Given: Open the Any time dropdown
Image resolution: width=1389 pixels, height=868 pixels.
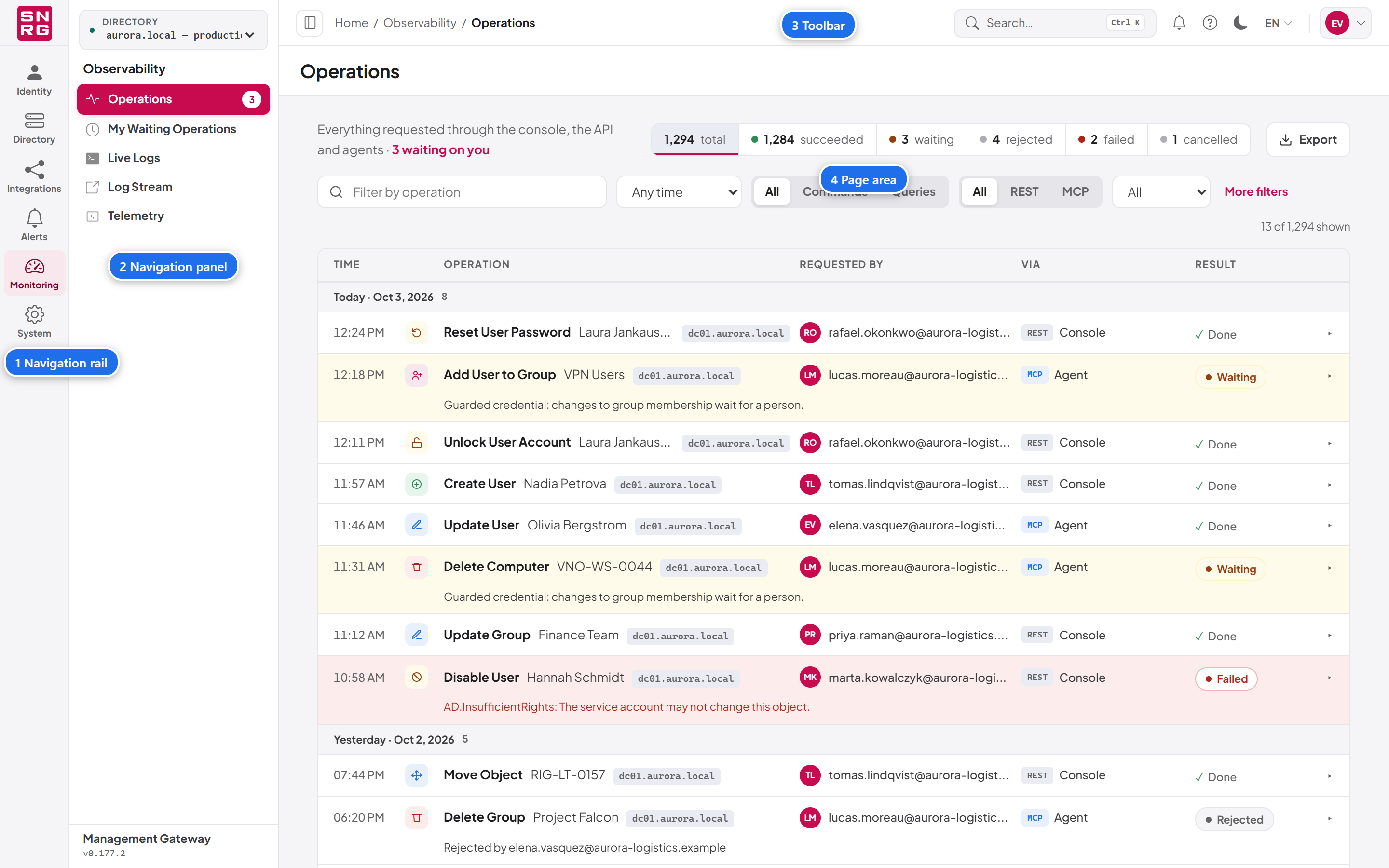Looking at the screenshot, I should 679,192.
